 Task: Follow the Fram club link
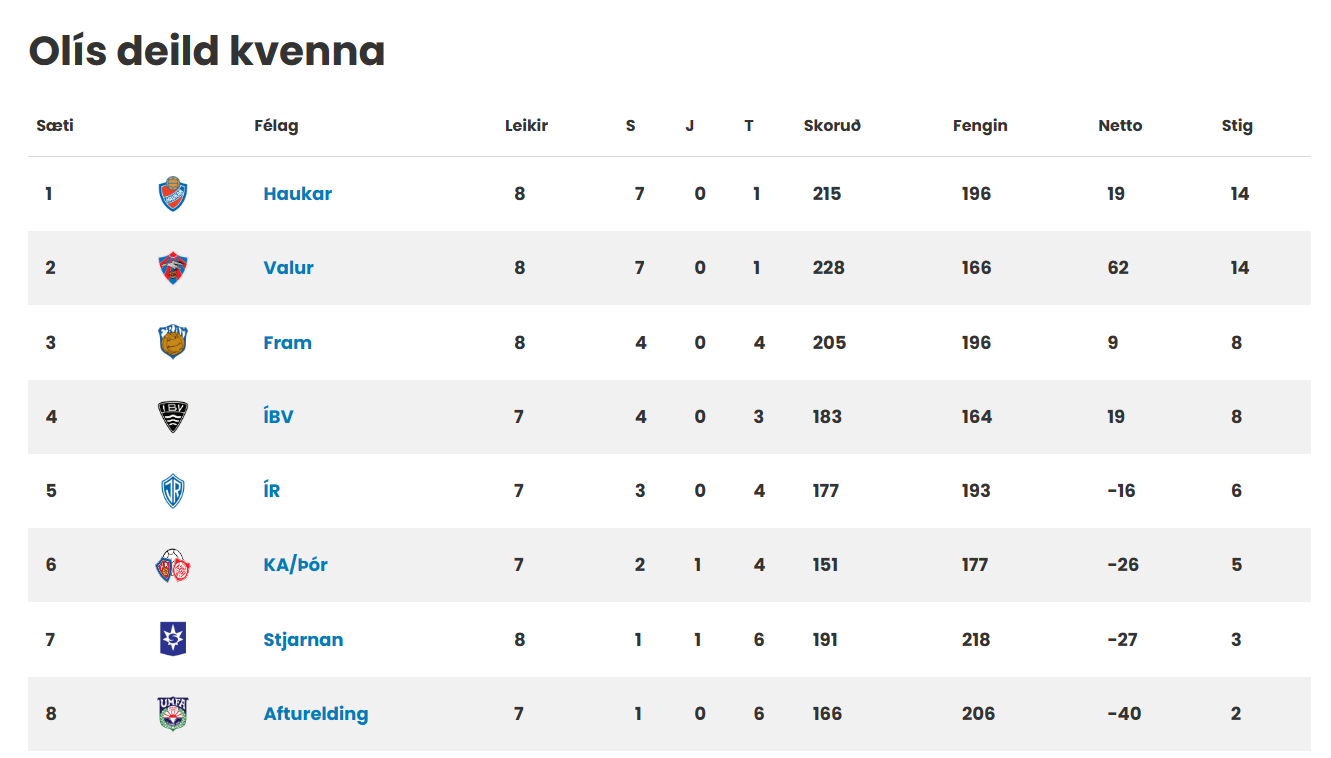(x=288, y=343)
